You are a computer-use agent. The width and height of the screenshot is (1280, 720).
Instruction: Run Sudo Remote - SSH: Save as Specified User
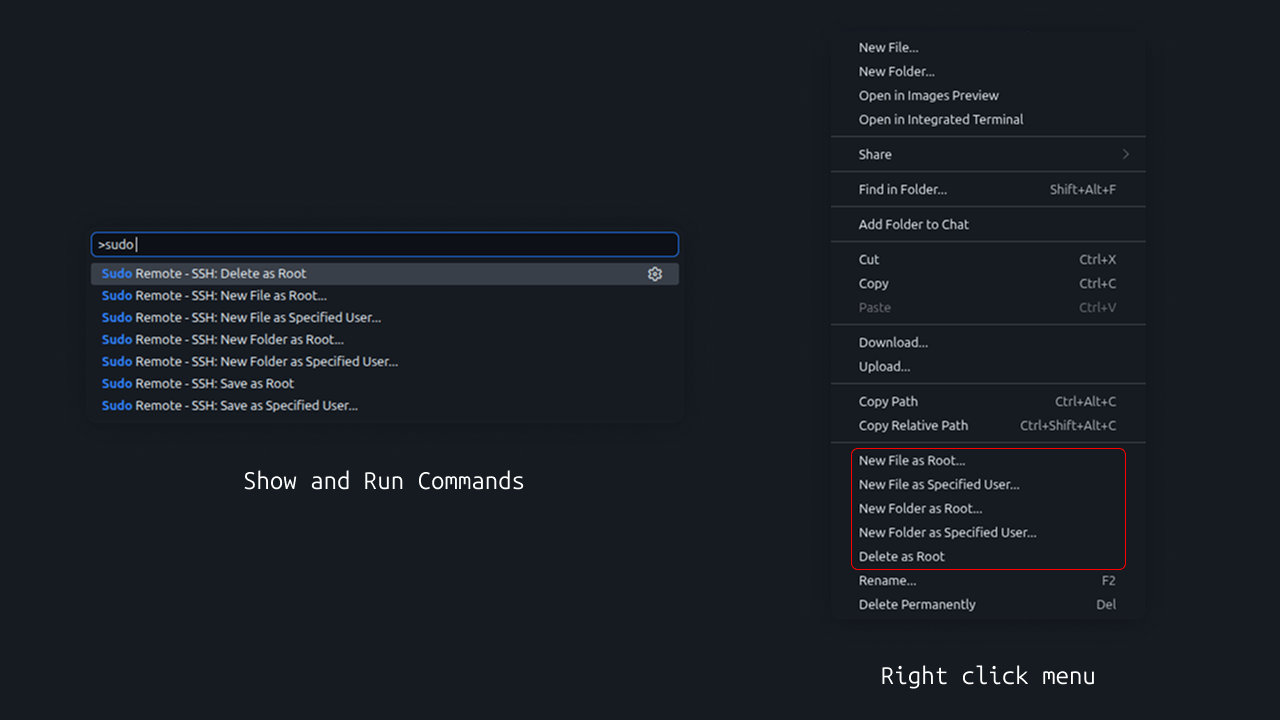[385, 406]
